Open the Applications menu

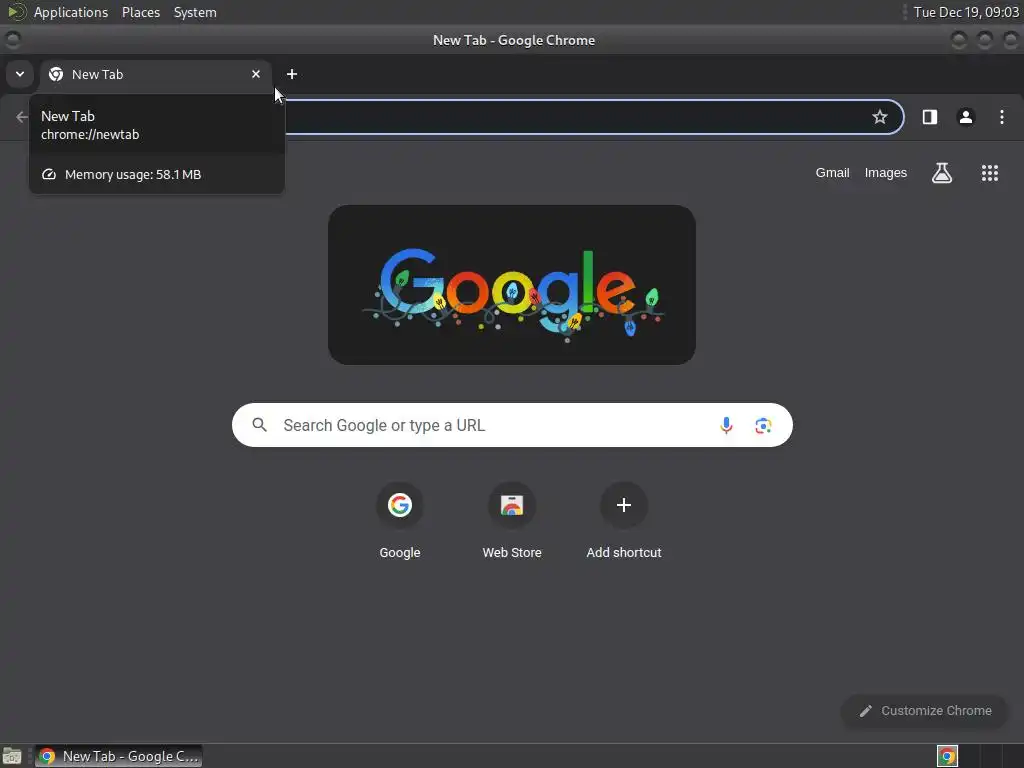pyautogui.click(x=71, y=12)
